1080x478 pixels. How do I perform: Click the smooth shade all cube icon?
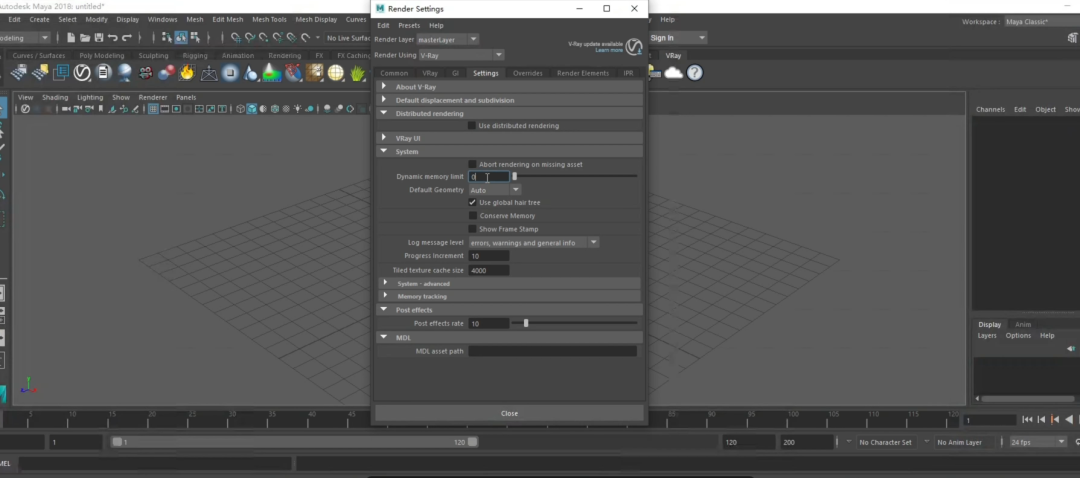point(252,109)
